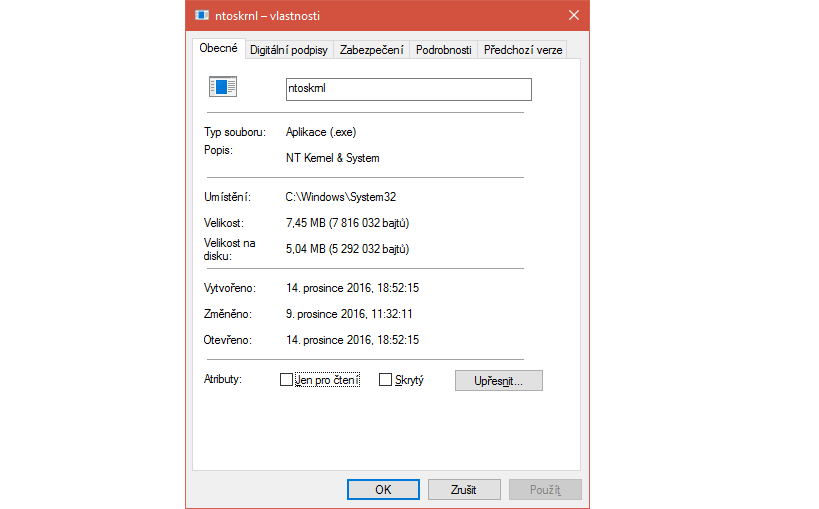Open the Digitální podpisy tab
The height and width of the screenshot is (509, 819).
288,50
